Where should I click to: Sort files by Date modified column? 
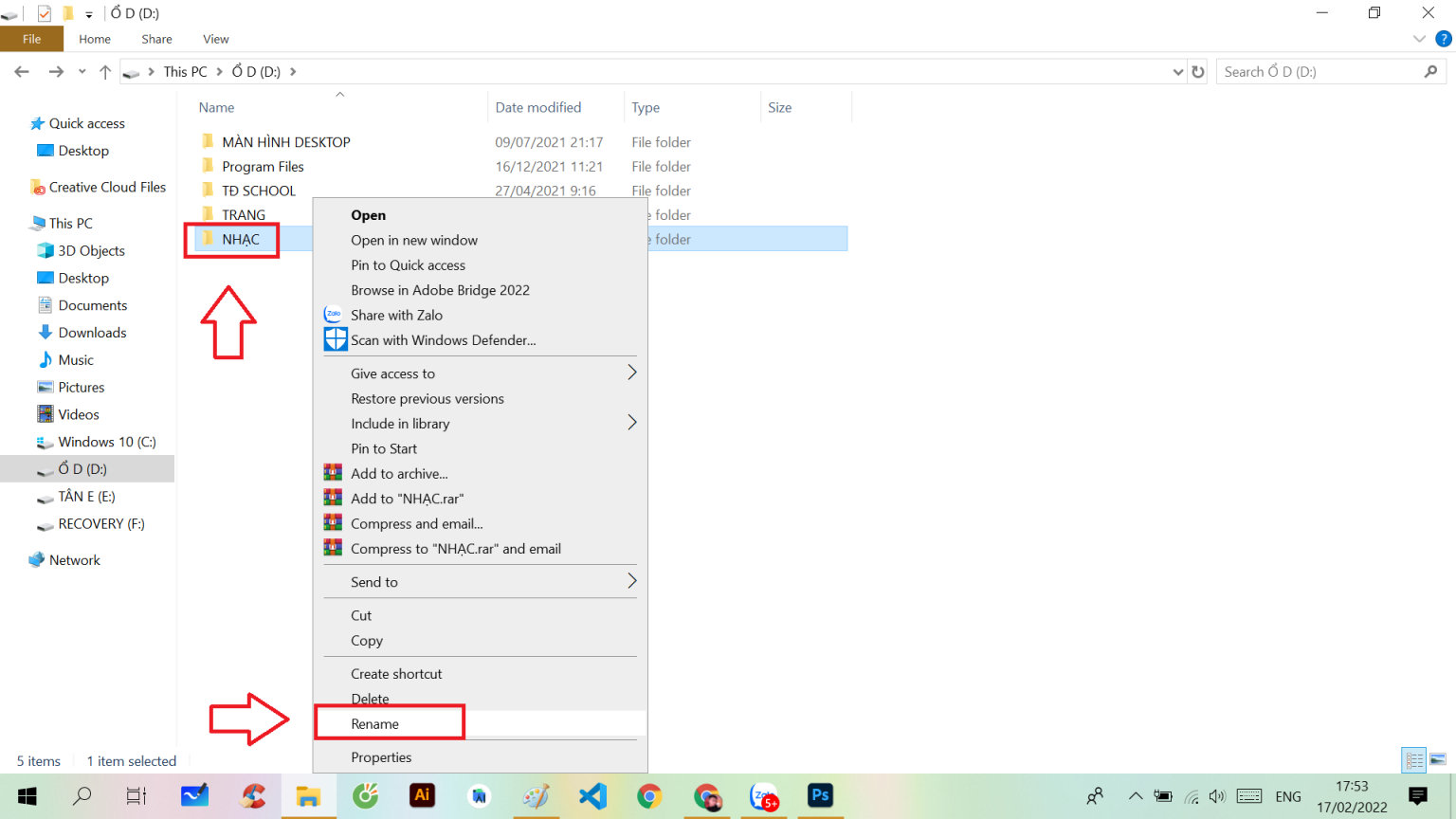coord(538,108)
